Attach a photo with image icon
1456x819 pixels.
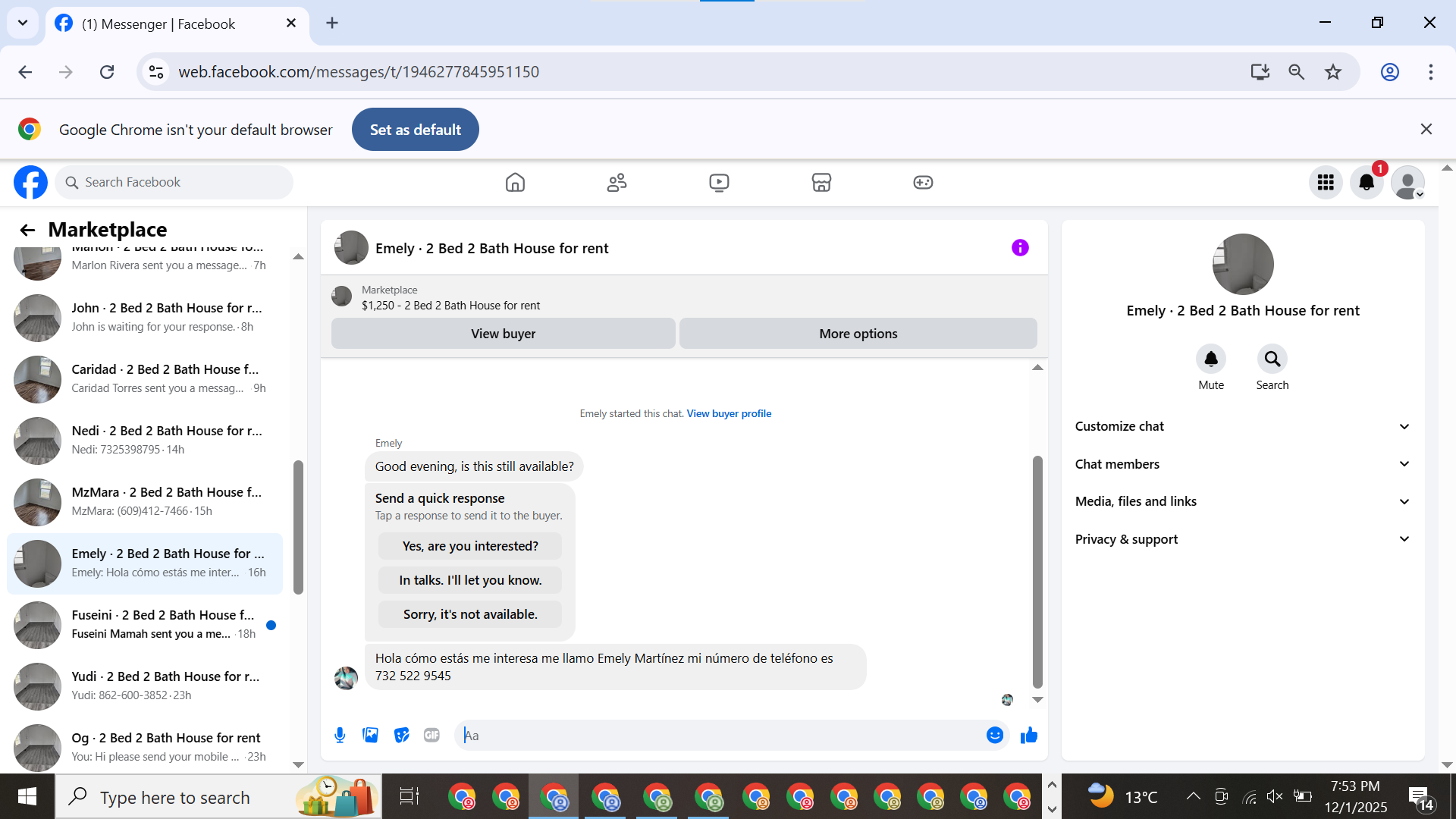(370, 735)
